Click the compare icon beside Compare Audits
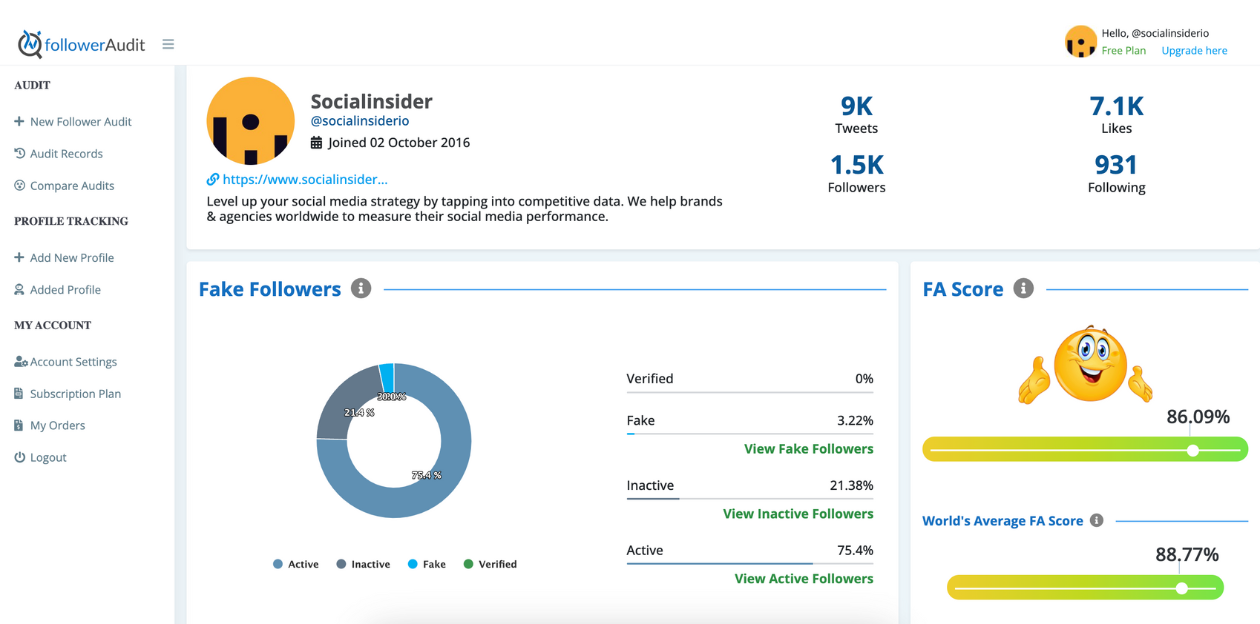Image resolution: width=1260 pixels, height=624 pixels. [x=19, y=185]
